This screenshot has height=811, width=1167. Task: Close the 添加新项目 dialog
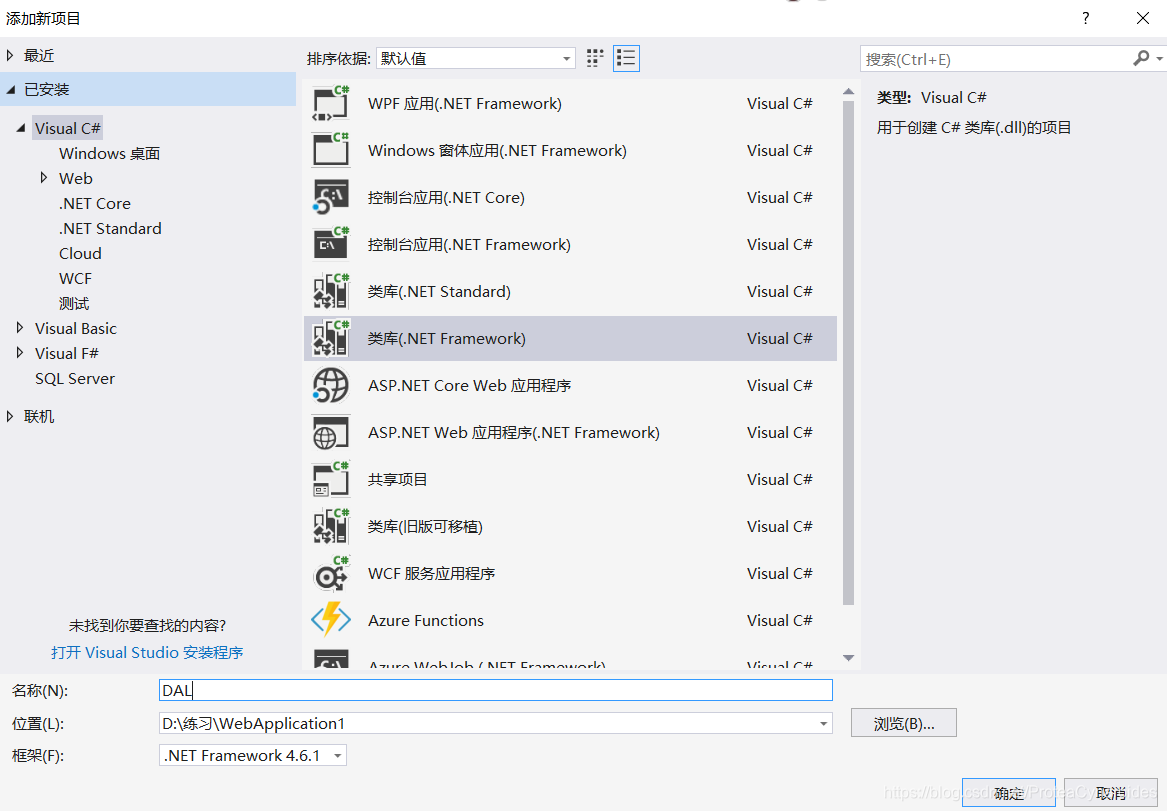point(1142,18)
